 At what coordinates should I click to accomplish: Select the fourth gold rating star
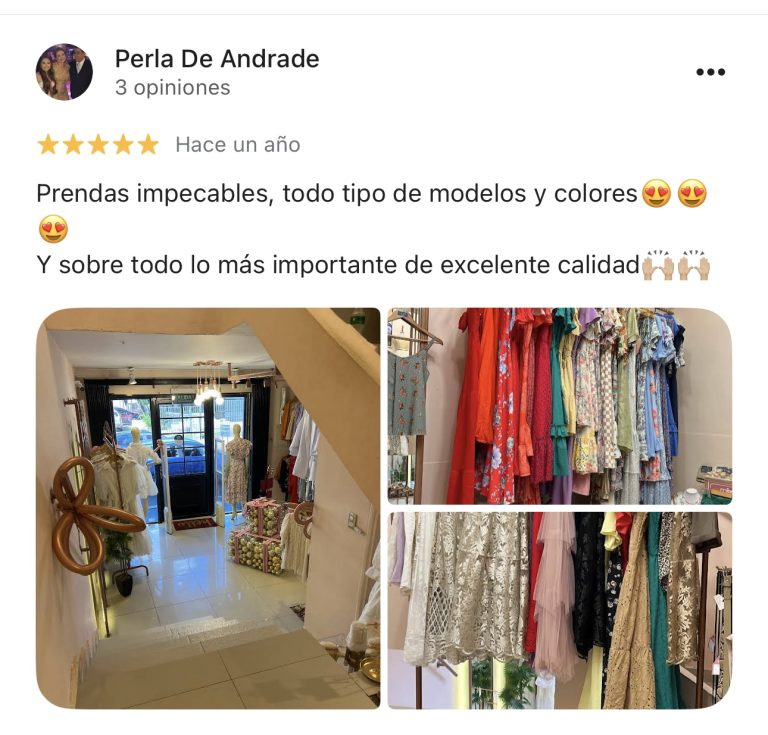click(x=123, y=145)
